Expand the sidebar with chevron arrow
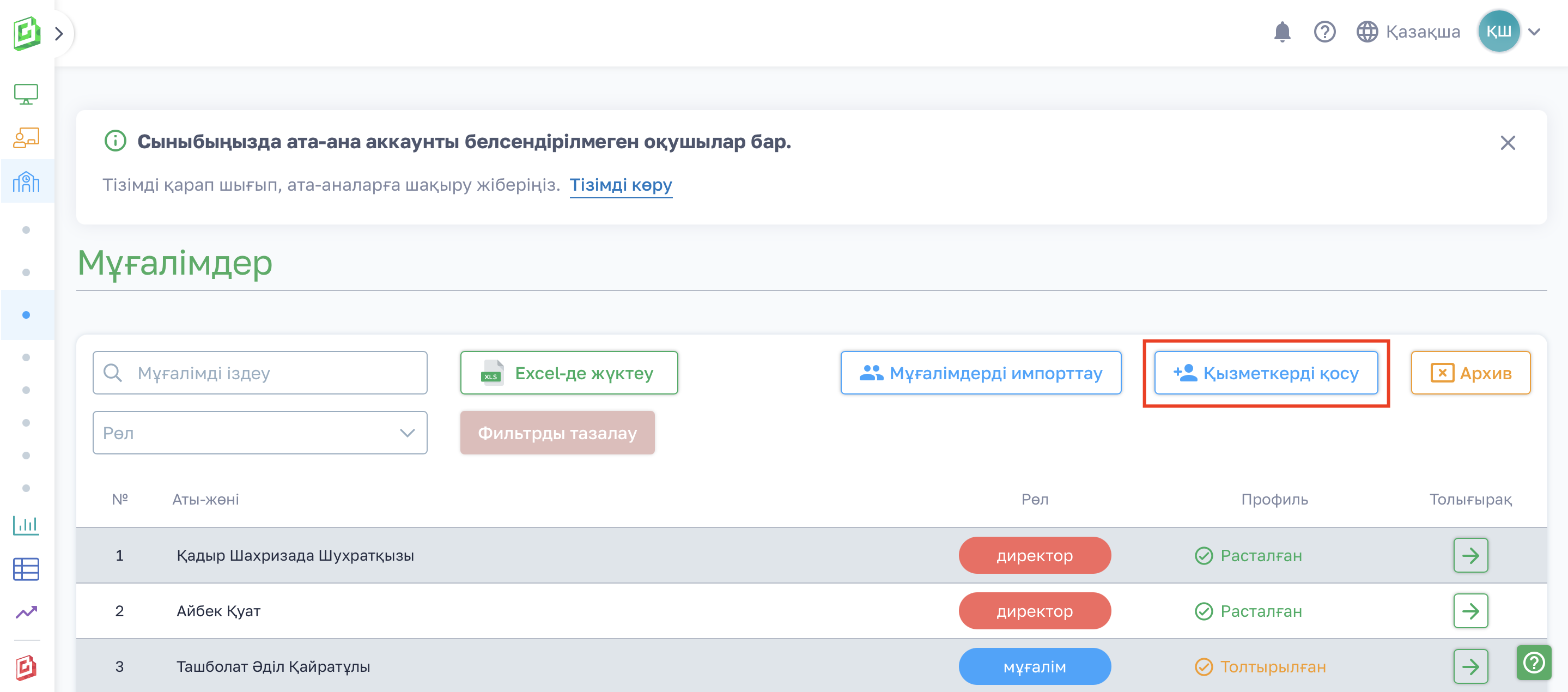This screenshot has height=692, width=1568. coord(59,33)
